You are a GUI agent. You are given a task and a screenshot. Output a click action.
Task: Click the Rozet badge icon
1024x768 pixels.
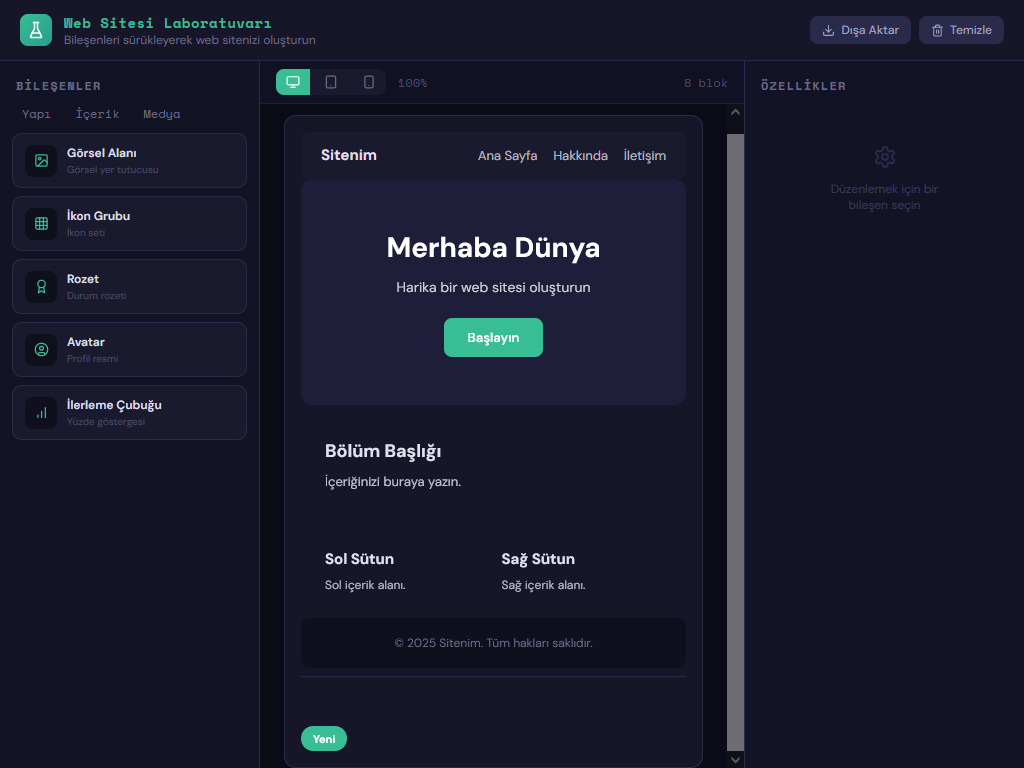[x=41, y=287]
